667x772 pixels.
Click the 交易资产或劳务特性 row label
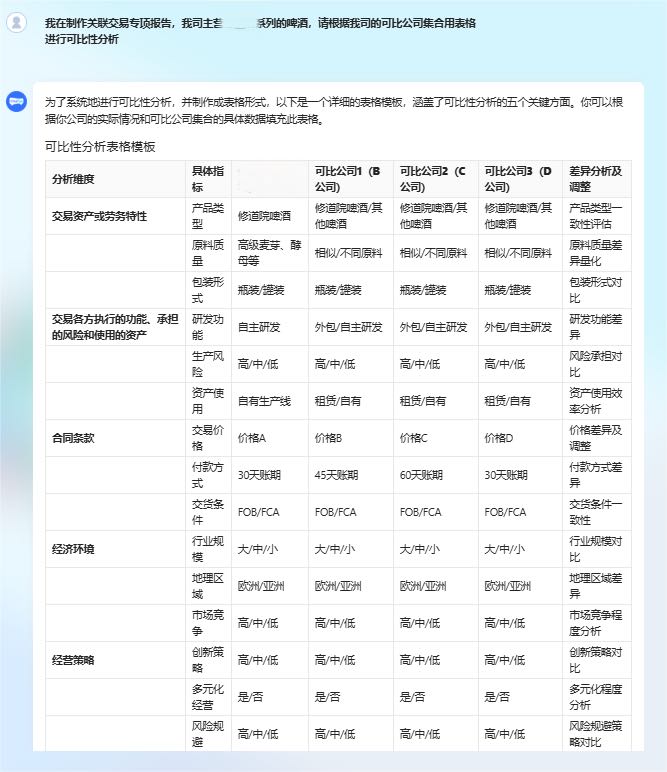pos(99,215)
